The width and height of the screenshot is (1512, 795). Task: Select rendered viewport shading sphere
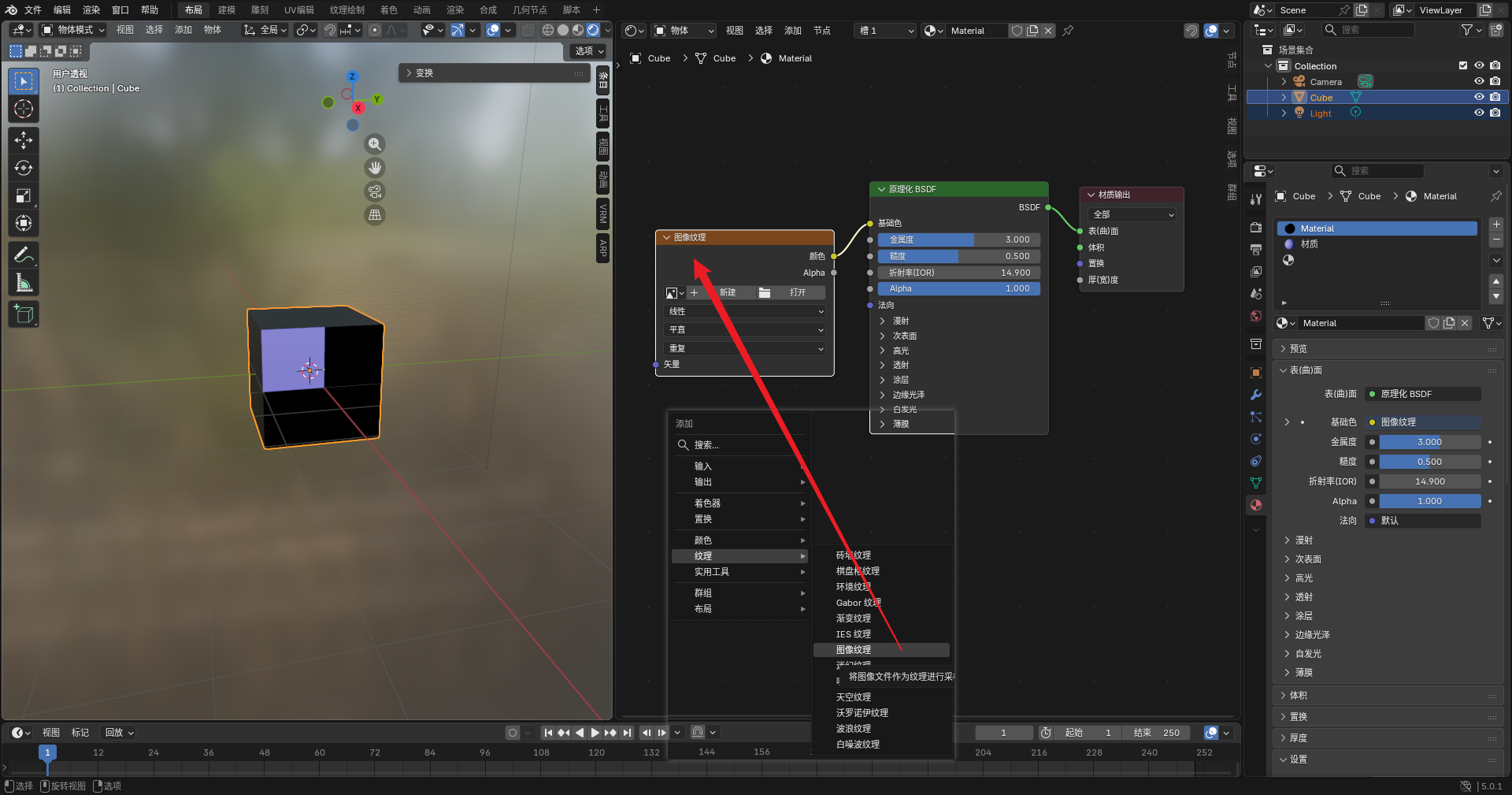[x=593, y=30]
